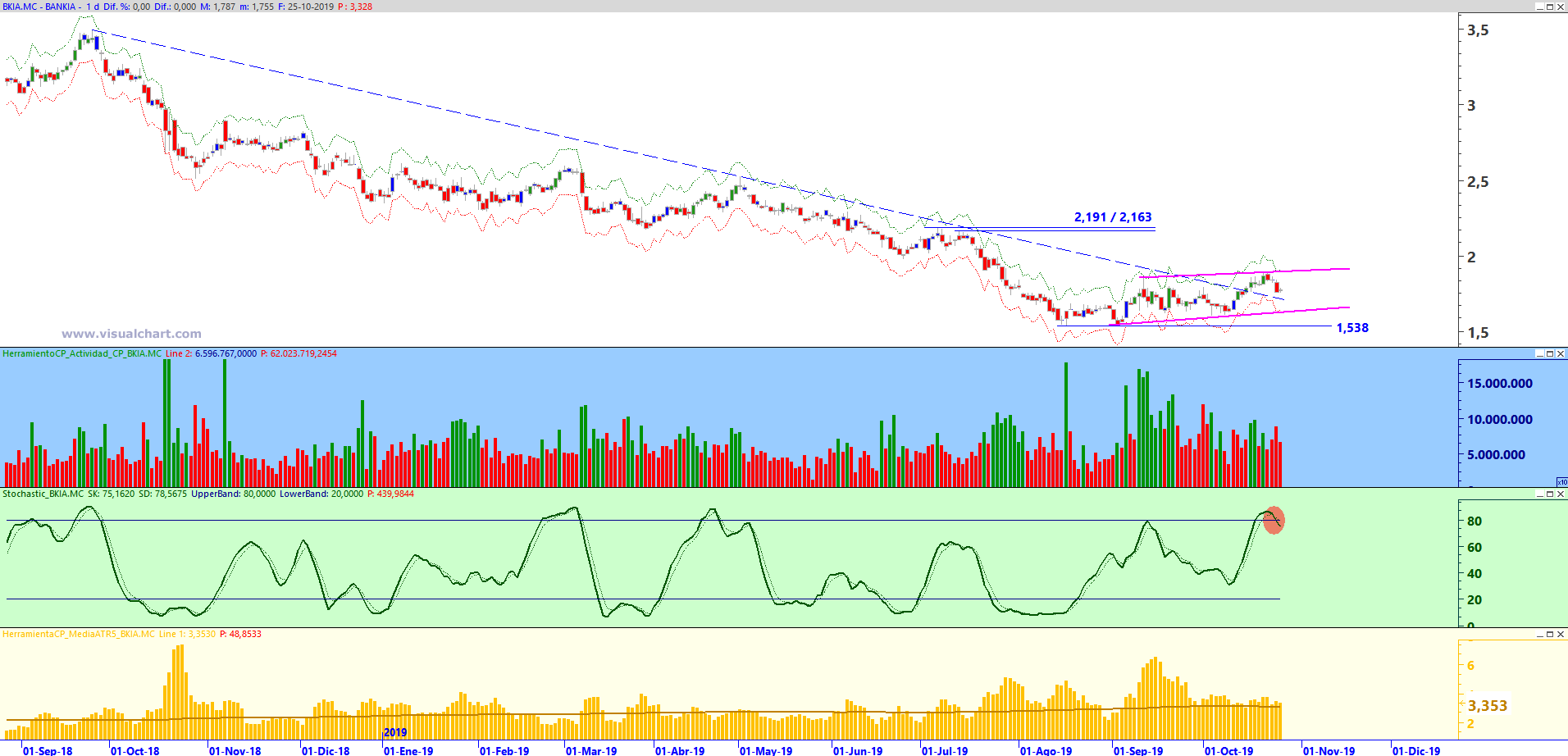Click the "01-Sep-19" date label
Viewport: 1568px width, 756px height.
click(1138, 750)
